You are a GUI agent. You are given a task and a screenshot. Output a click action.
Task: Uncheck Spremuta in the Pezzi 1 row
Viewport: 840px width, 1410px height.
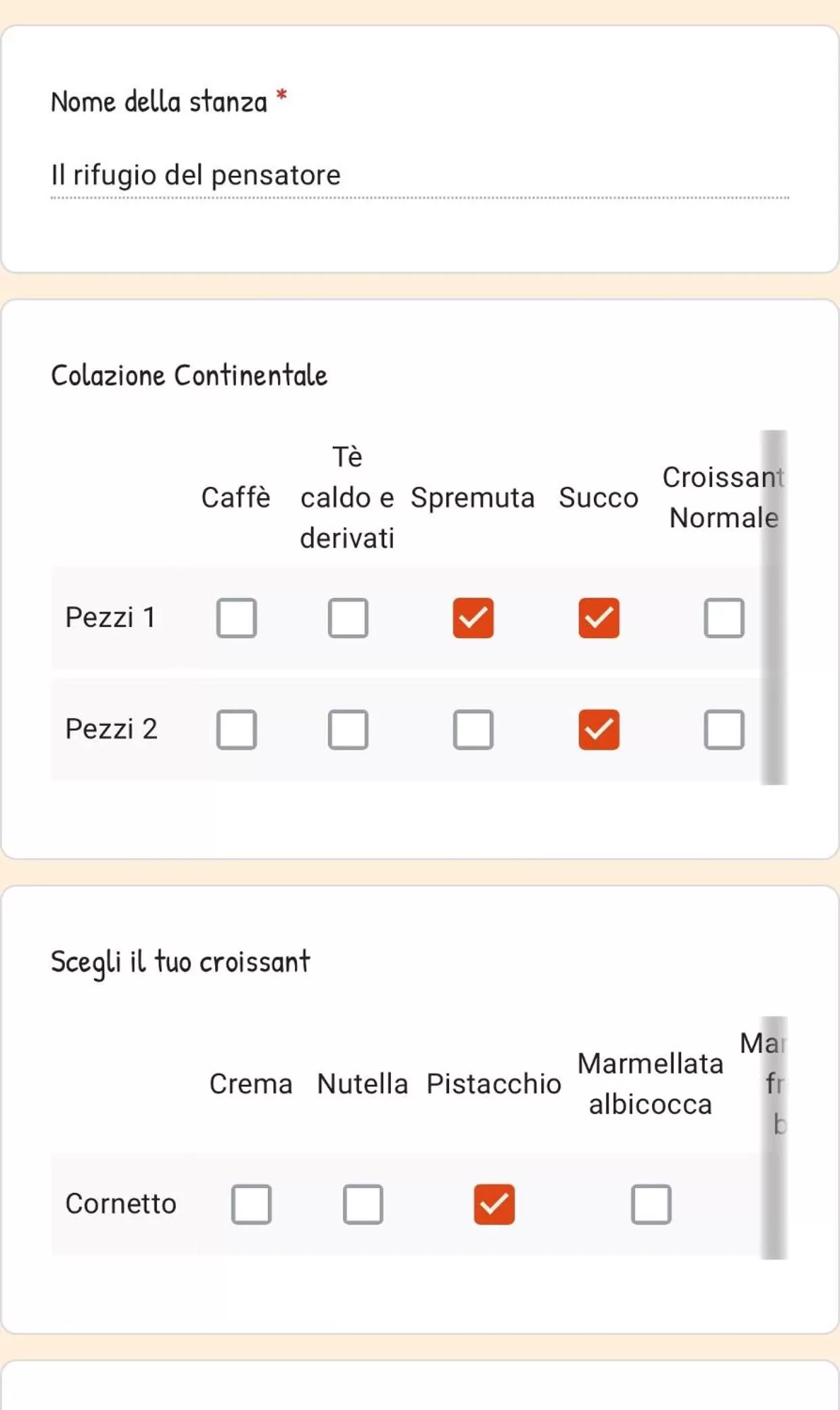coord(473,618)
